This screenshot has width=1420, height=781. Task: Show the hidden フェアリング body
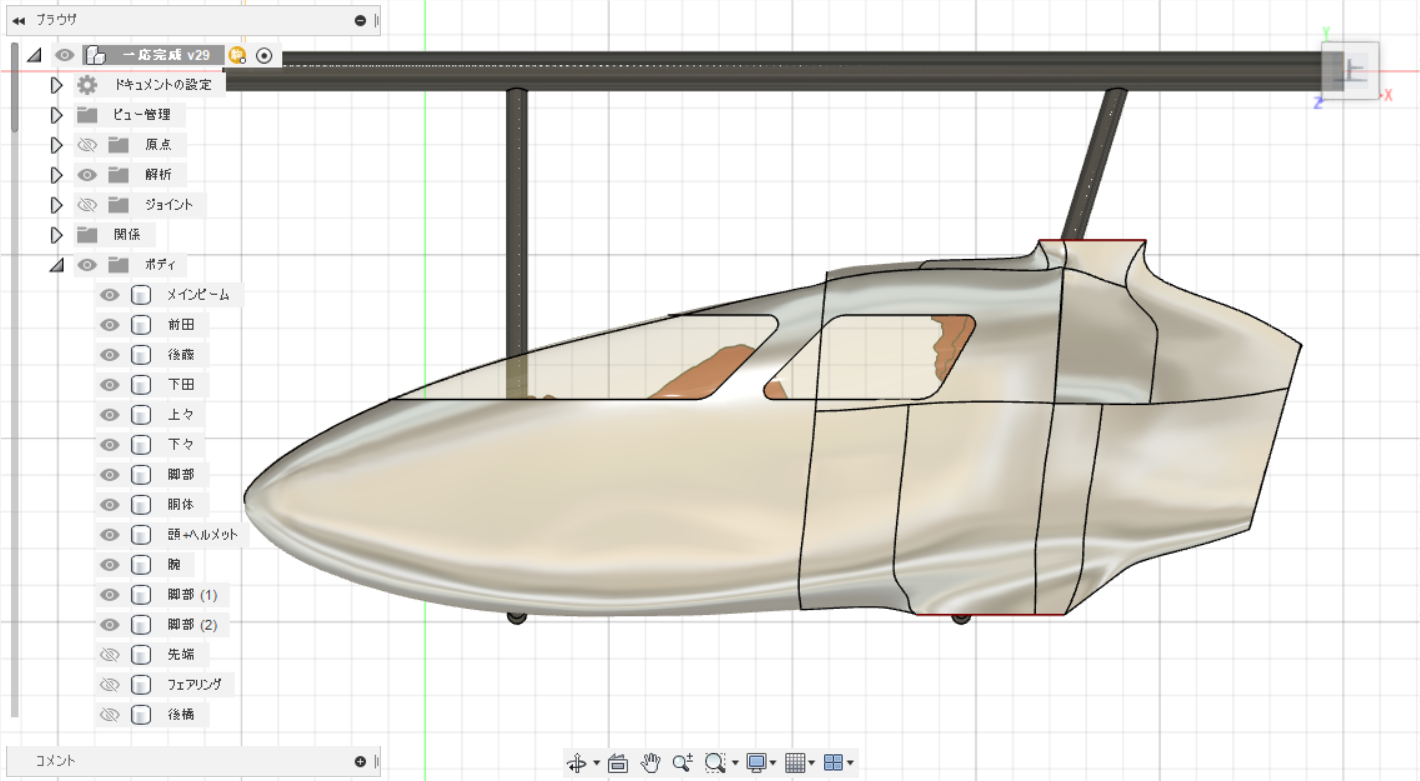coord(110,685)
